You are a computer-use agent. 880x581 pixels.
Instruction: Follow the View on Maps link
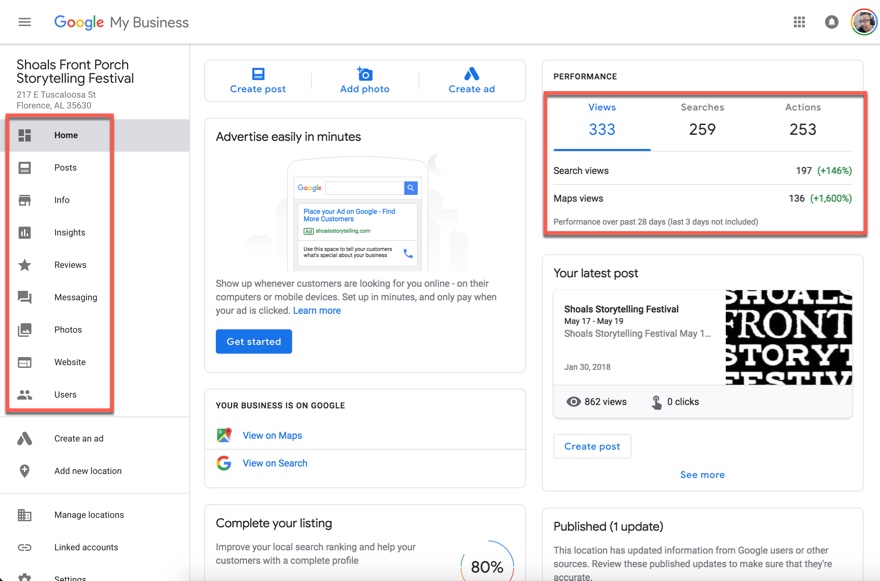(x=272, y=435)
